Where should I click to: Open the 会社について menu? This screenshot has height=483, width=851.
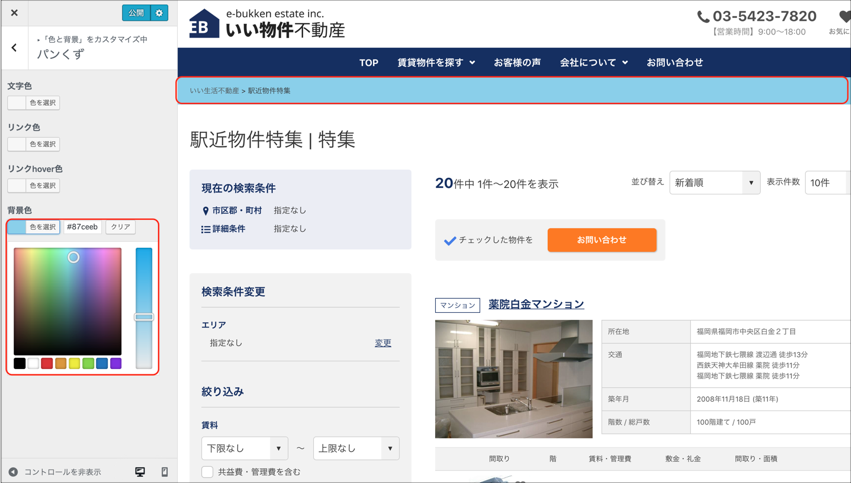tap(594, 62)
